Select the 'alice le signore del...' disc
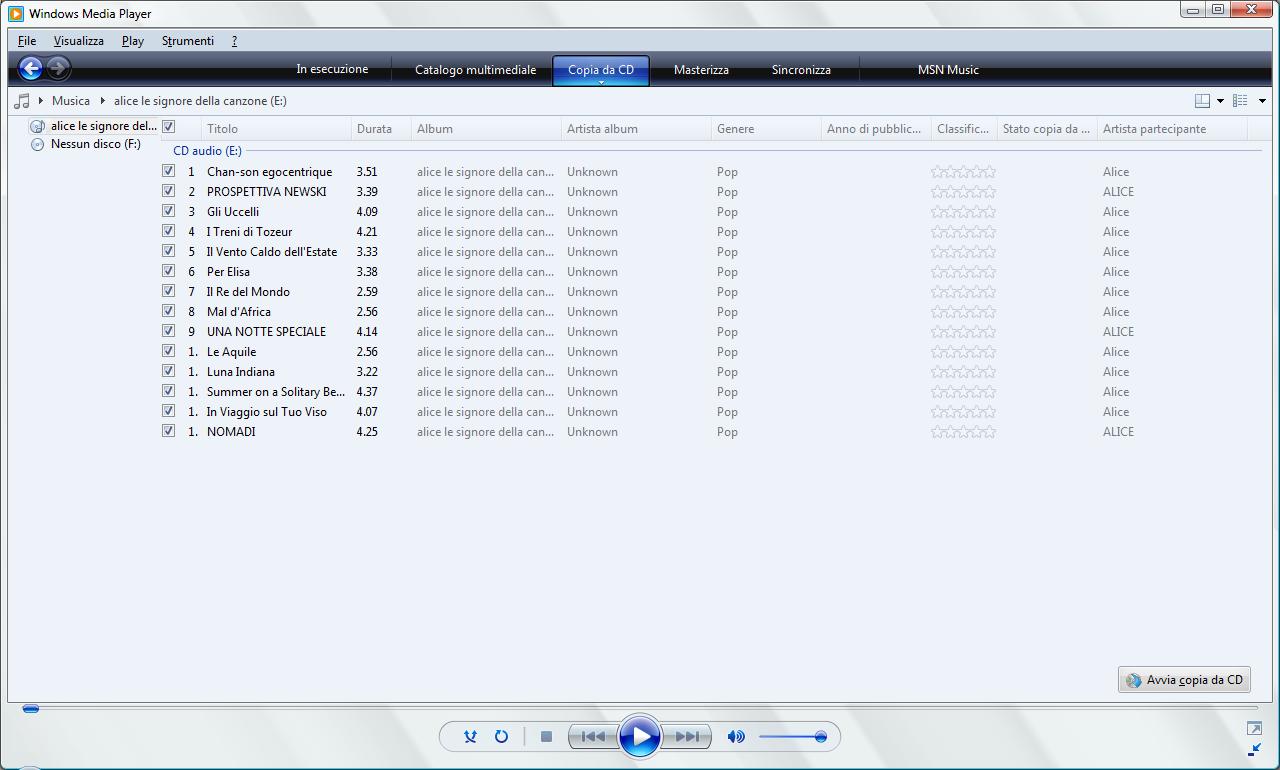This screenshot has width=1280, height=770. (x=94, y=126)
